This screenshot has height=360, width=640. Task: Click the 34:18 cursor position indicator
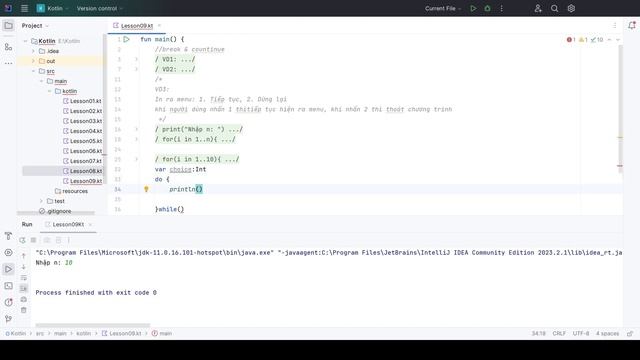point(538,333)
